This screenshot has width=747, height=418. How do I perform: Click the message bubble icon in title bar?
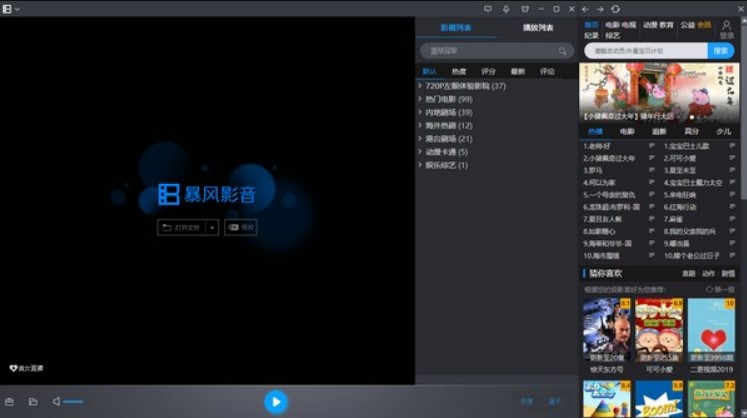tap(487, 9)
